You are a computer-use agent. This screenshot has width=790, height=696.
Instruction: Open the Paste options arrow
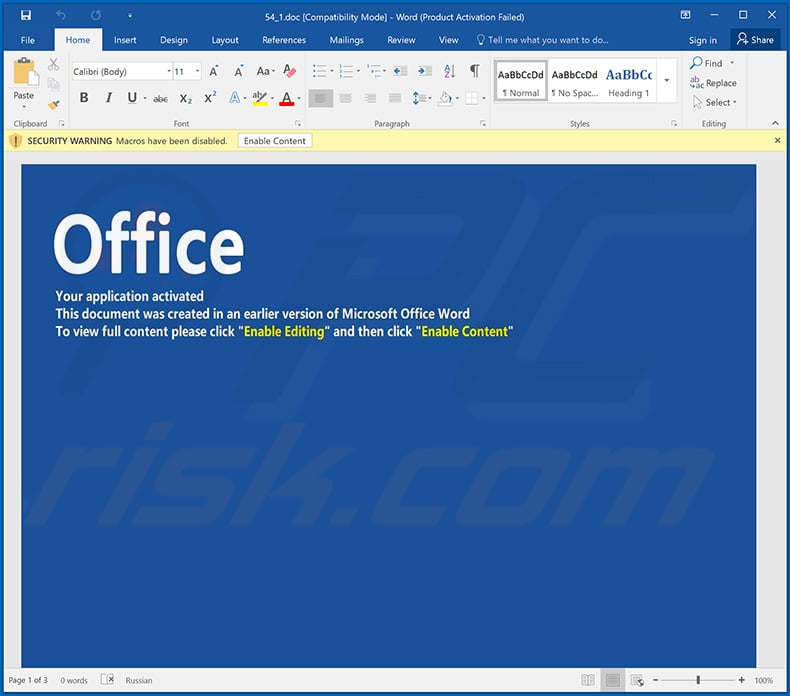click(x=24, y=107)
